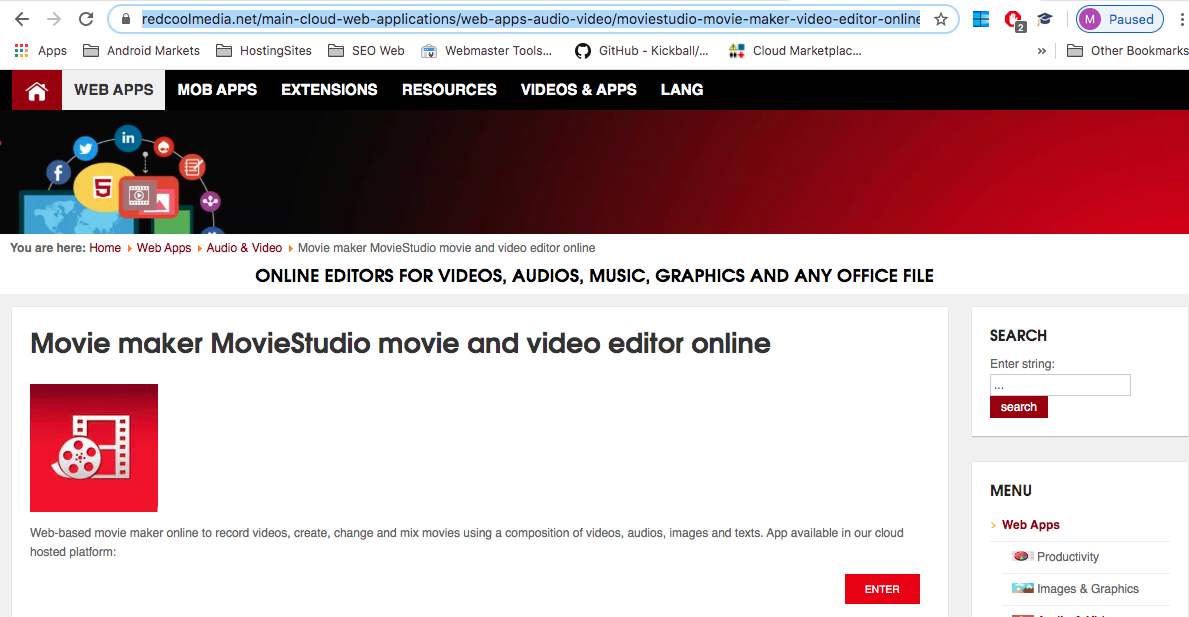Screen dimensions: 1189x617
Task: Select the MOB APPS menu item
Action: point(217,90)
